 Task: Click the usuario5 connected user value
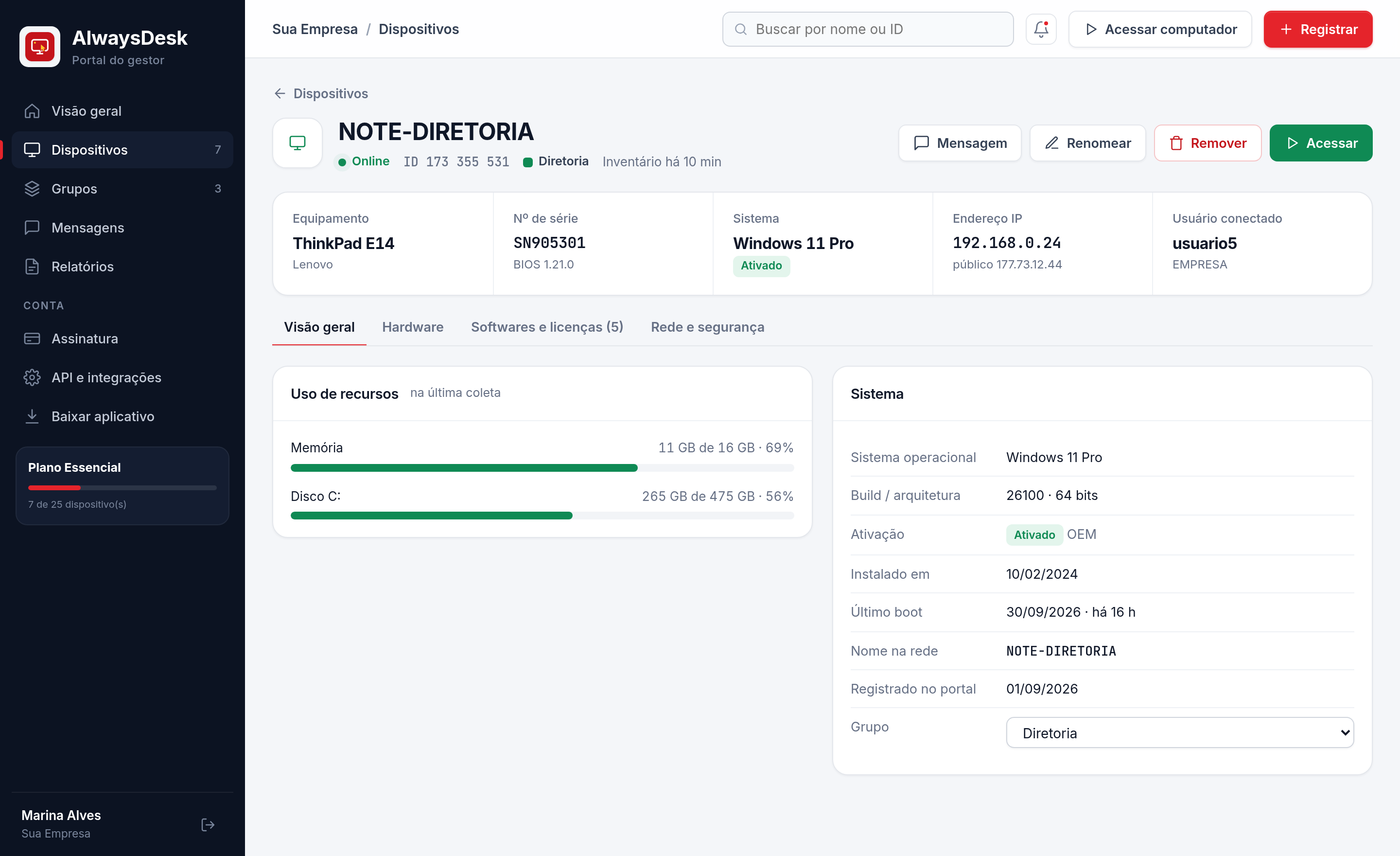[1205, 243]
